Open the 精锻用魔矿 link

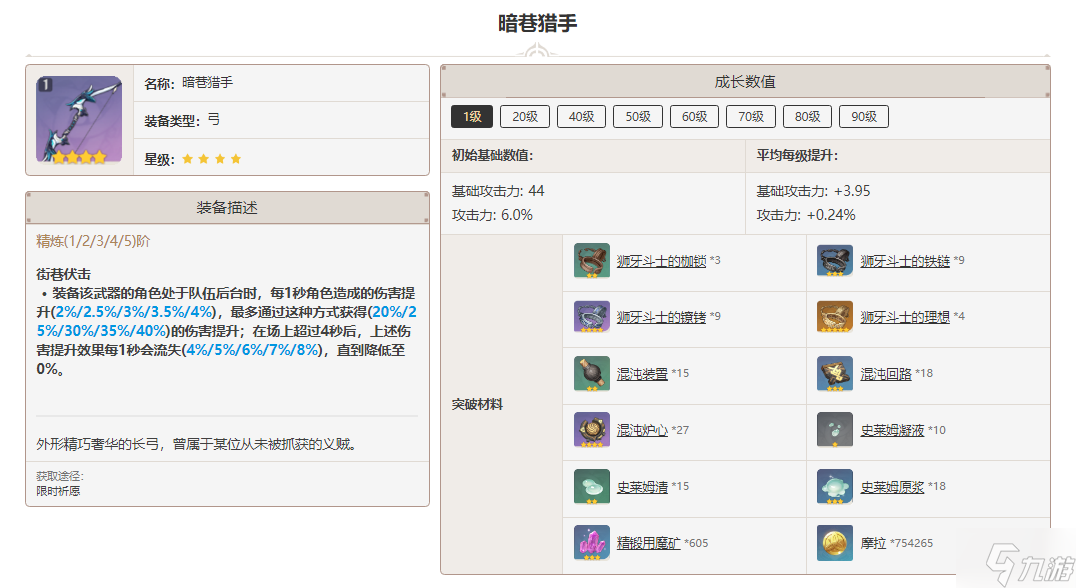pos(648,543)
